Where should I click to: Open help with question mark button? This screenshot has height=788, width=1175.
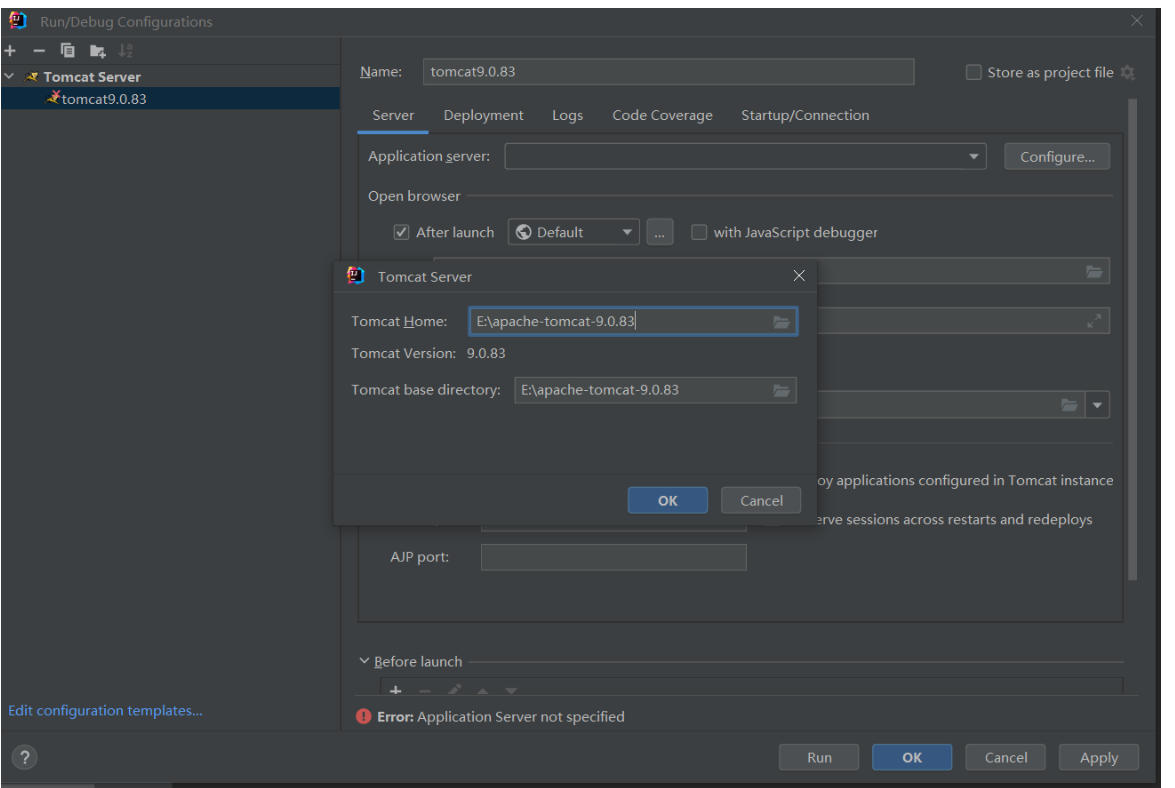click(x=25, y=757)
